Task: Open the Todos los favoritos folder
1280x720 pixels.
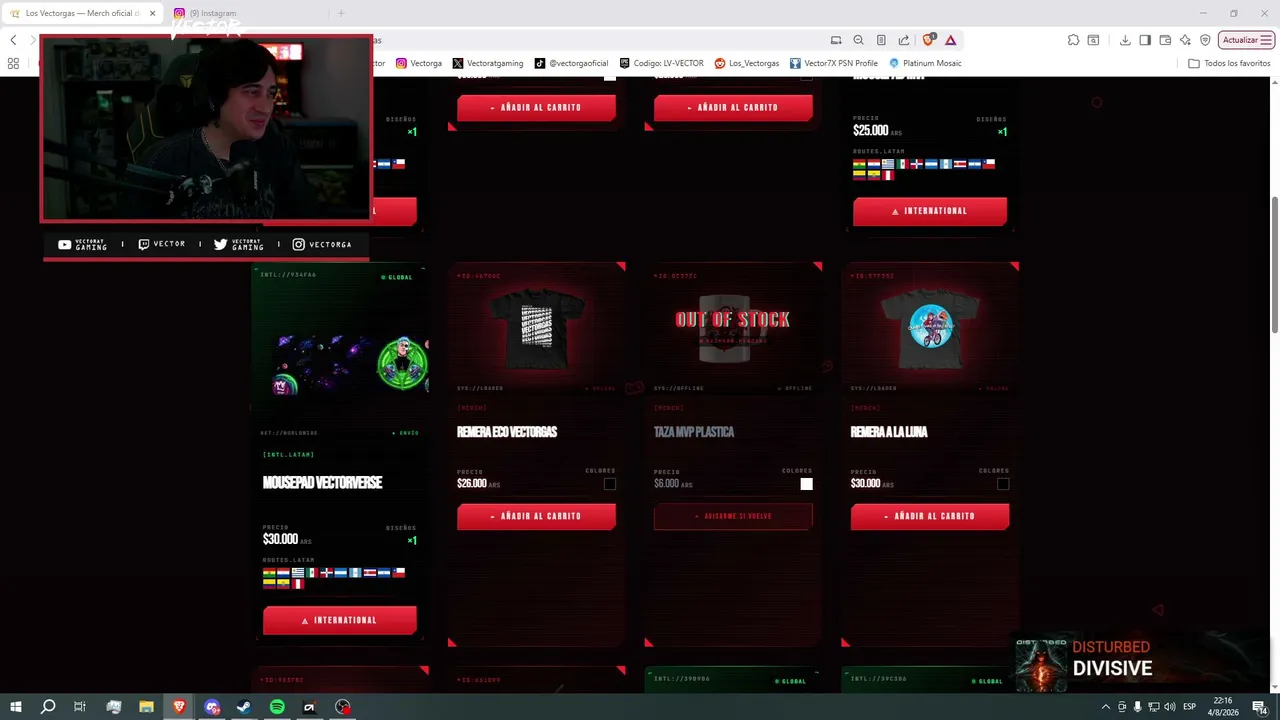Action: [x=1229, y=63]
